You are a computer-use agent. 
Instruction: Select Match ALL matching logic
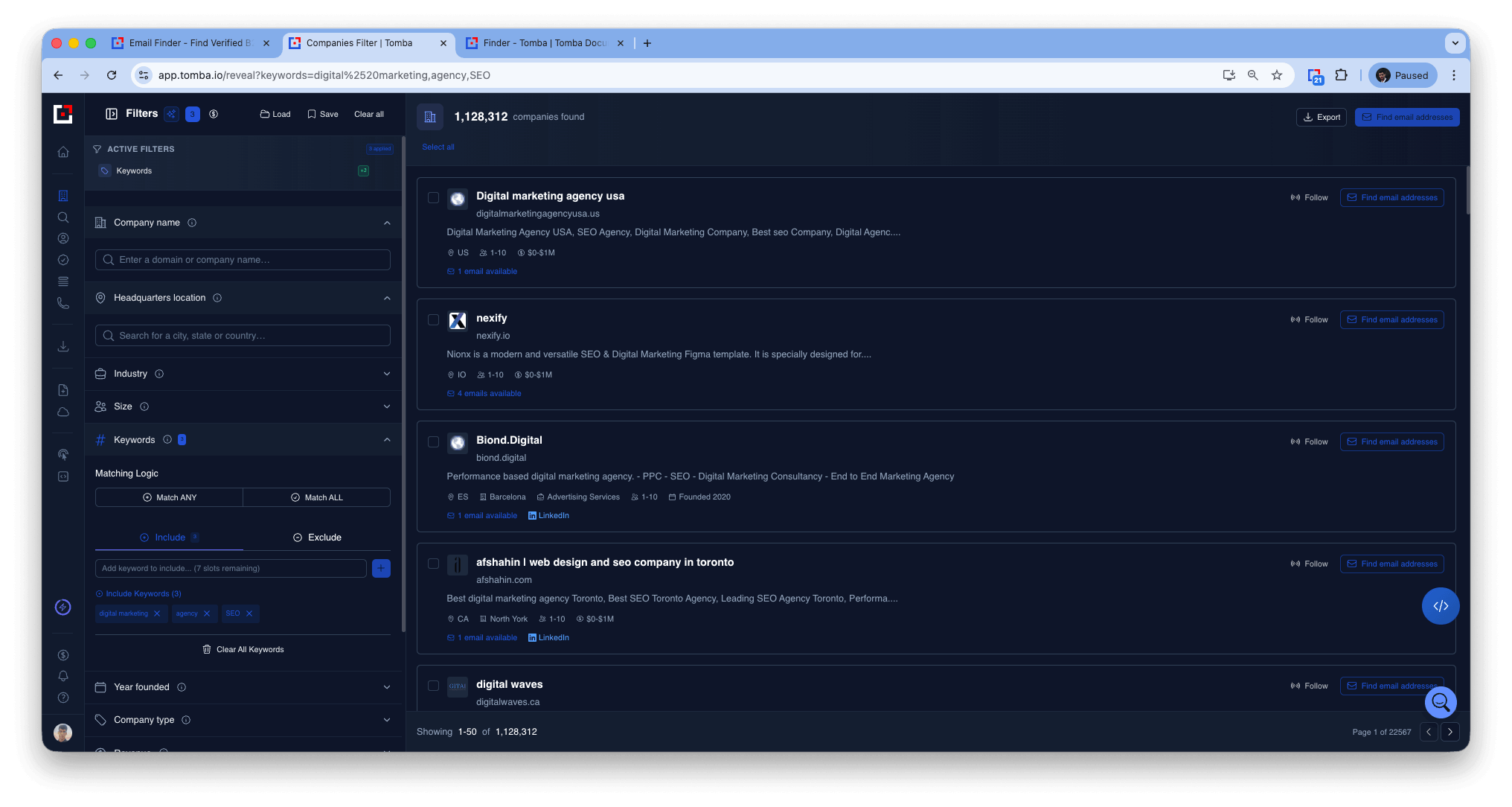(316, 497)
